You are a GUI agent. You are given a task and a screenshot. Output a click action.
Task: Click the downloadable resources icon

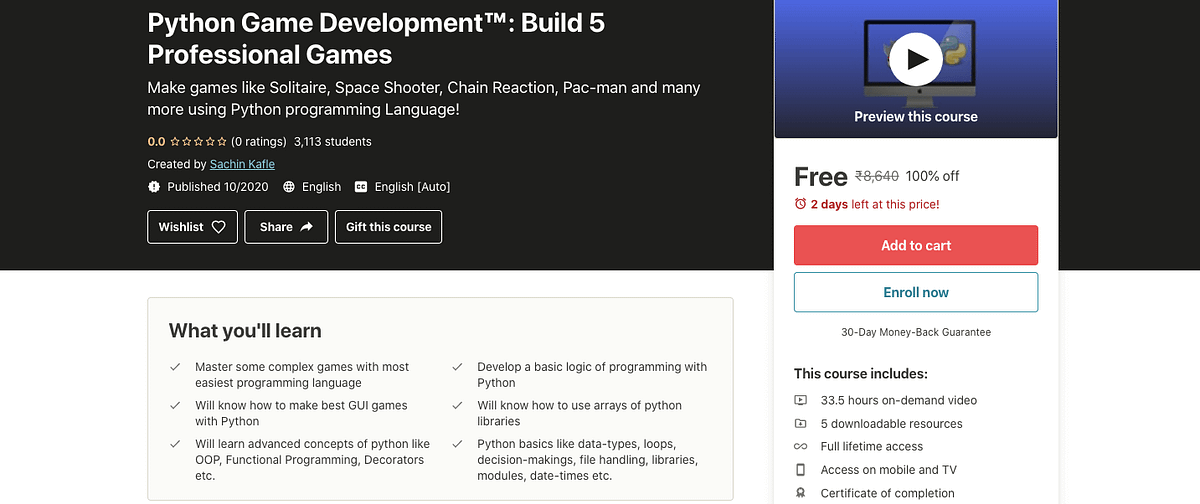pos(800,423)
